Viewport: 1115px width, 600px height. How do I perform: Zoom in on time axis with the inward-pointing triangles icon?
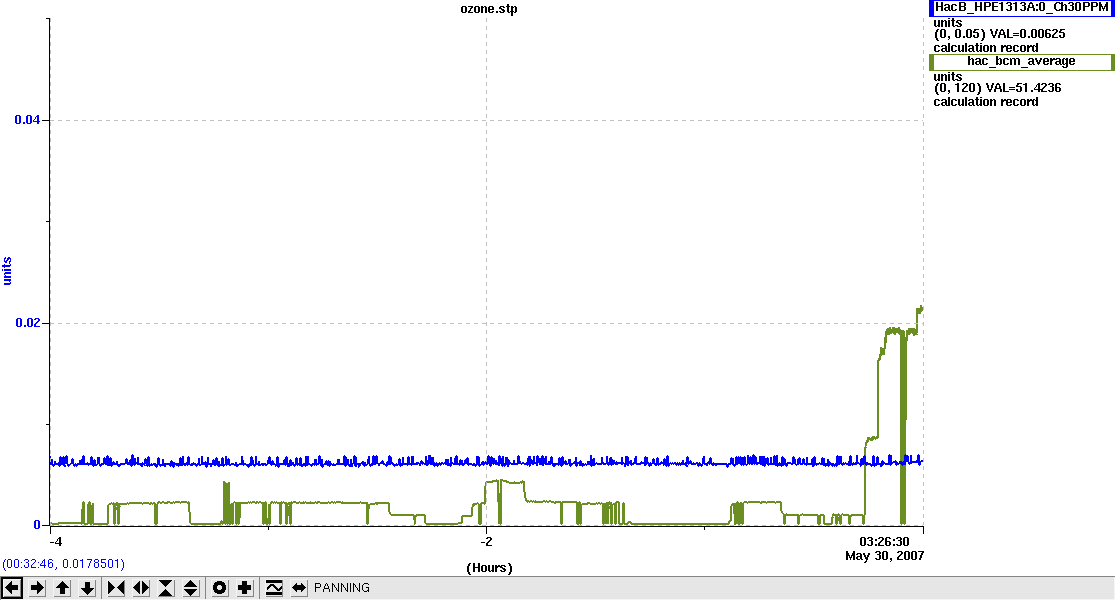point(116,588)
